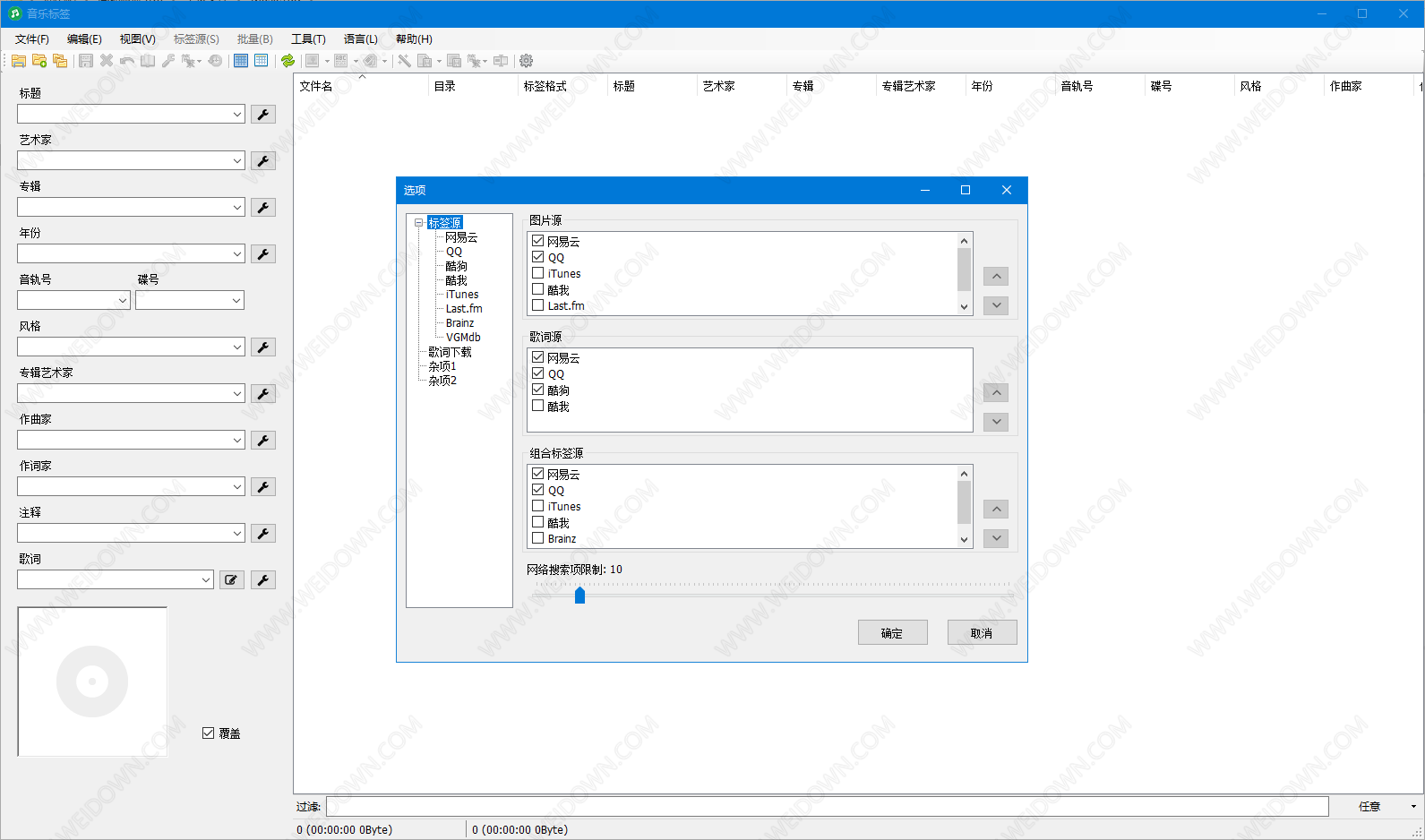
Task: Click the save floppy disk toolbar icon
Action: click(86, 61)
